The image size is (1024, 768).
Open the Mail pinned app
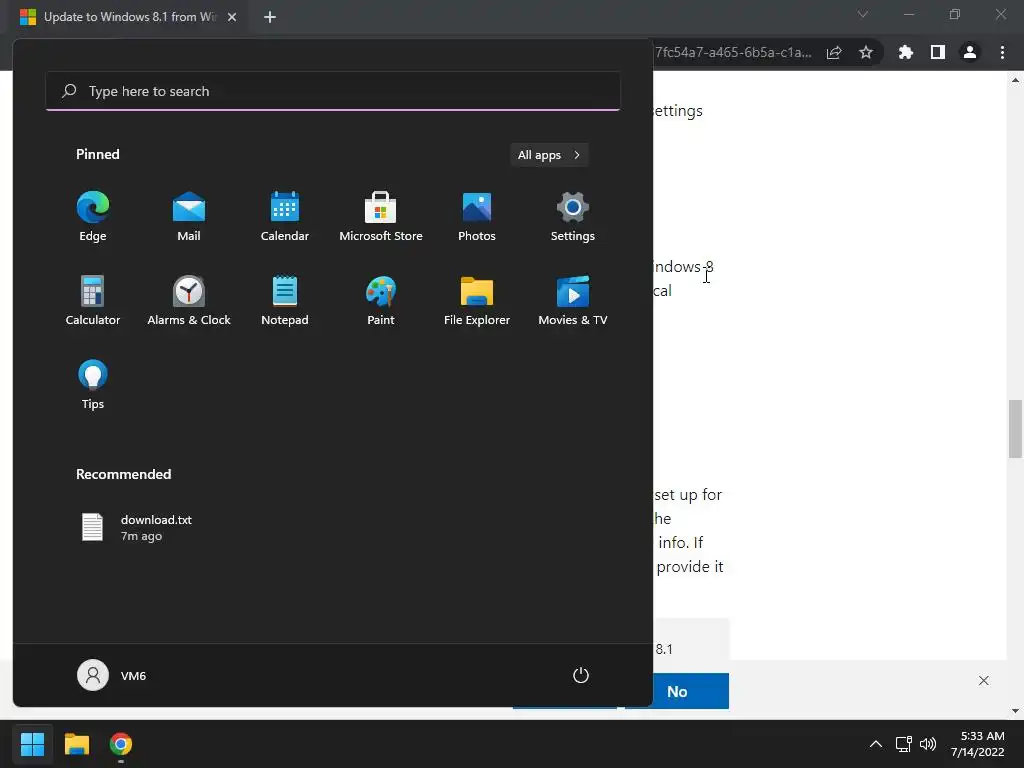pos(189,217)
